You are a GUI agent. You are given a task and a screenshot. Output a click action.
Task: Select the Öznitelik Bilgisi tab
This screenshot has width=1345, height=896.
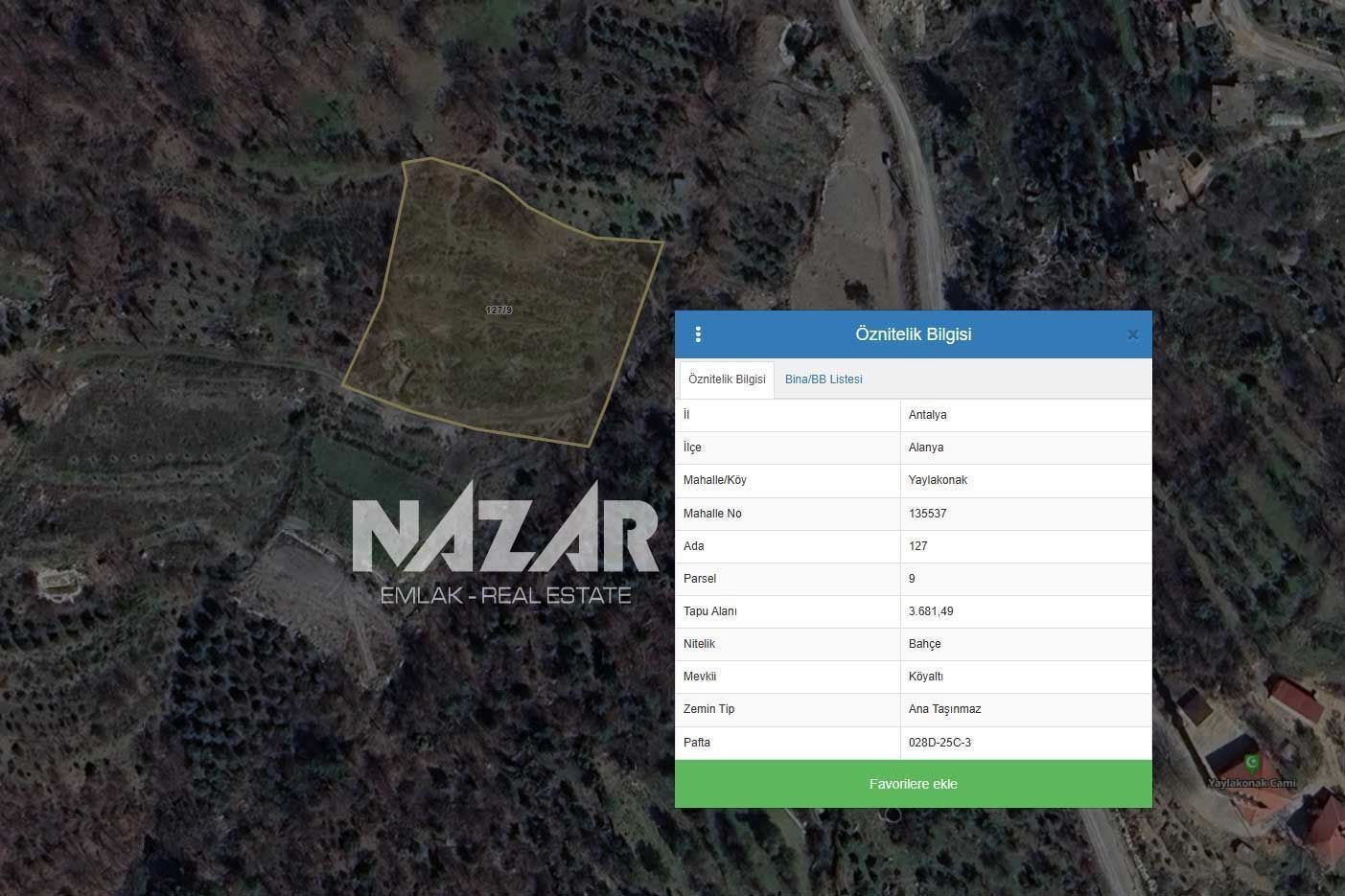coord(727,379)
